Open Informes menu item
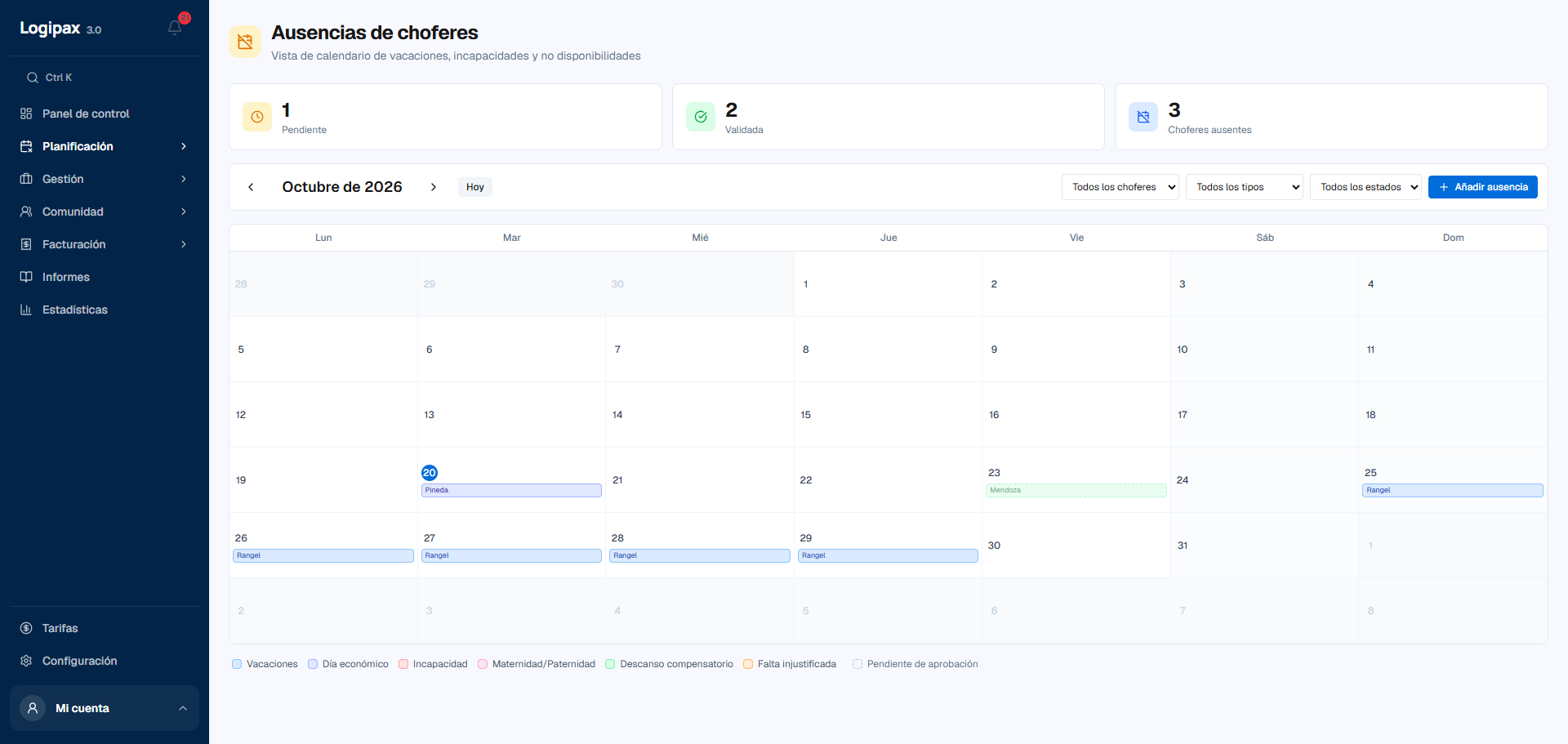The width and height of the screenshot is (1568, 744). [x=105, y=277]
